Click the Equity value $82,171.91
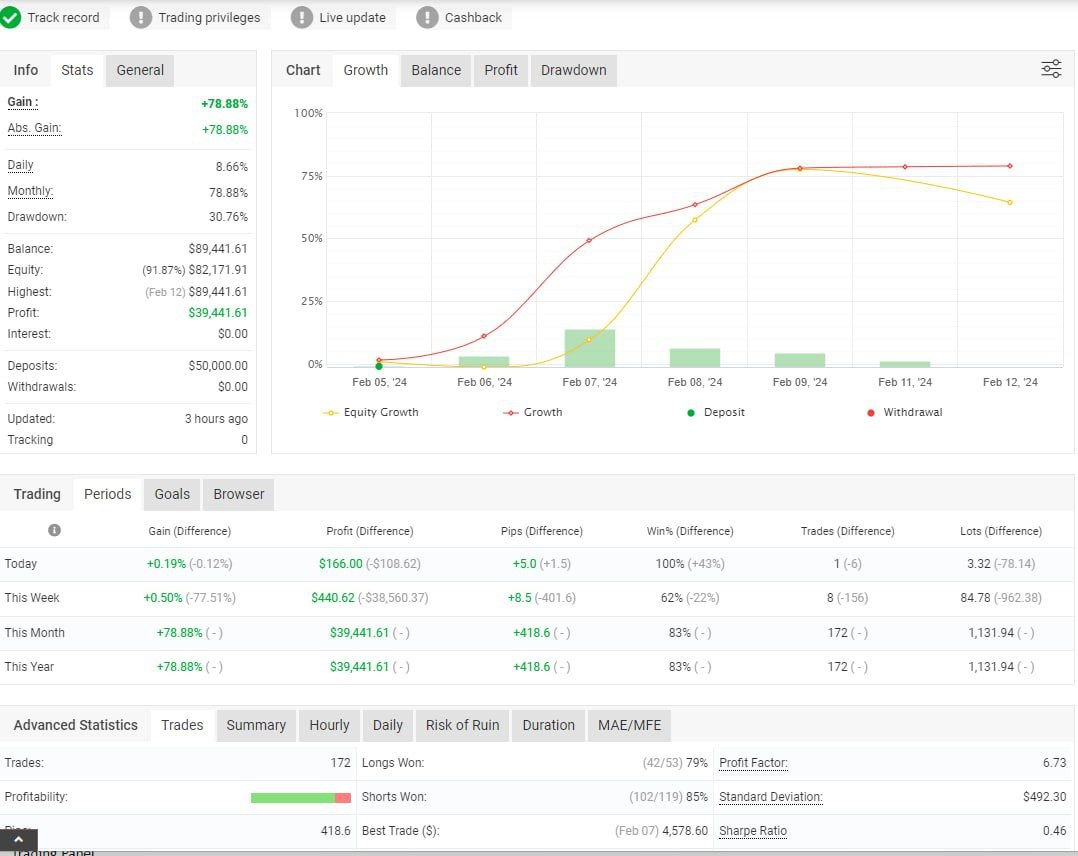The height and width of the screenshot is (856, 1078). point(218,270)
